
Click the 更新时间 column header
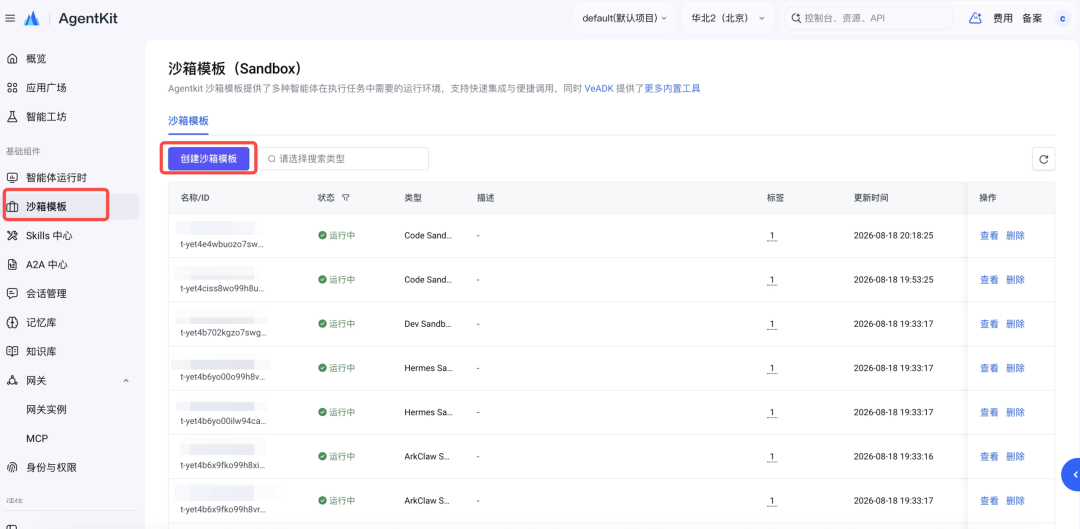(871, 198)
